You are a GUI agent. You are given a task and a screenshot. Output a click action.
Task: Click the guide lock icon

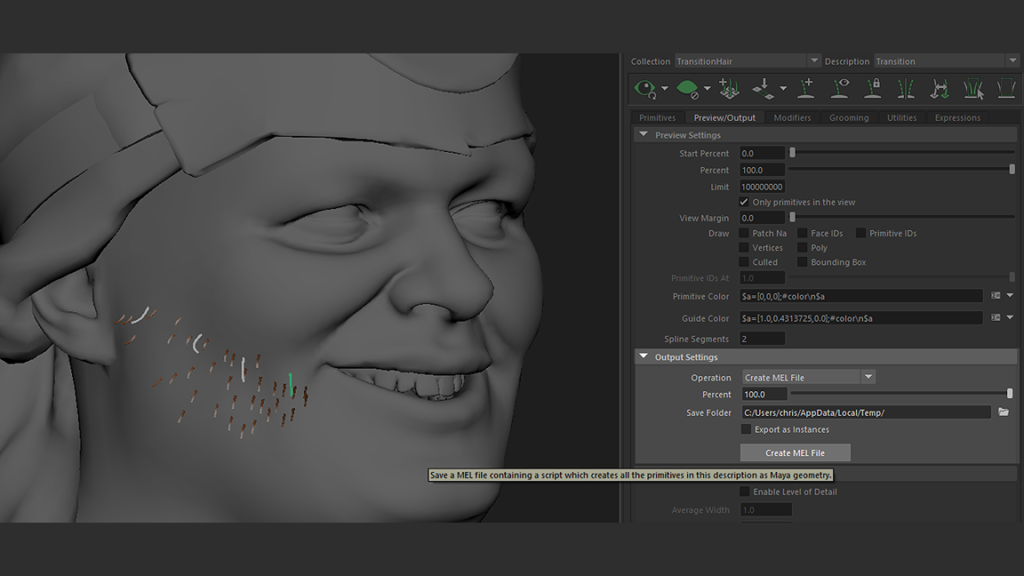[x=873, y=89]
